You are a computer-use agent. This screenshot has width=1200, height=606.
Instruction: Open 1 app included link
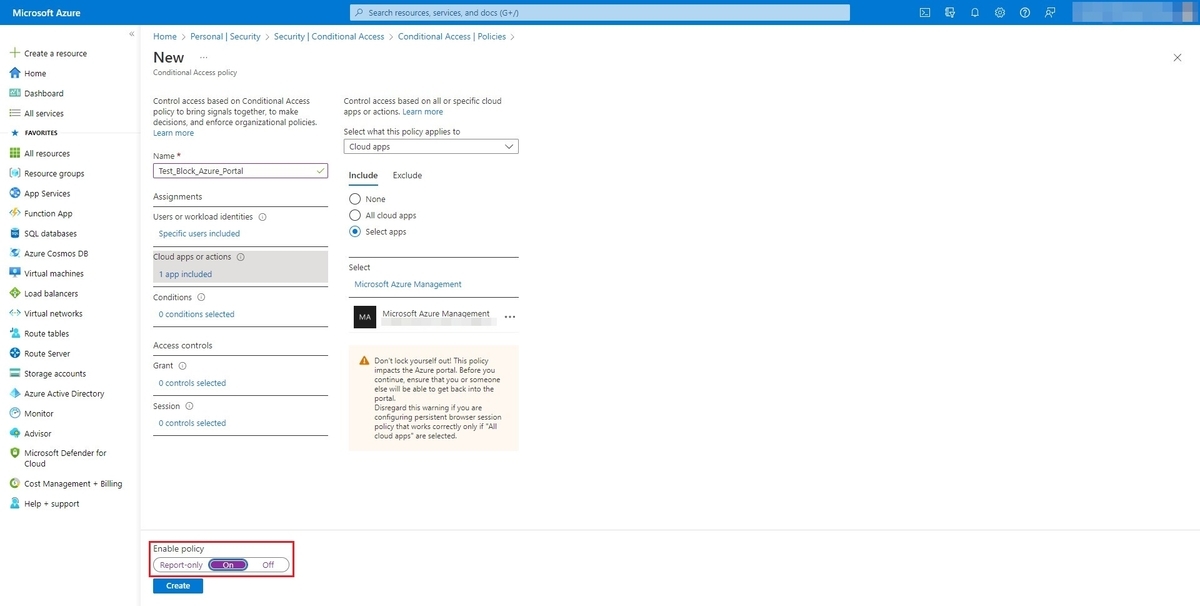[x=185, y=274]
